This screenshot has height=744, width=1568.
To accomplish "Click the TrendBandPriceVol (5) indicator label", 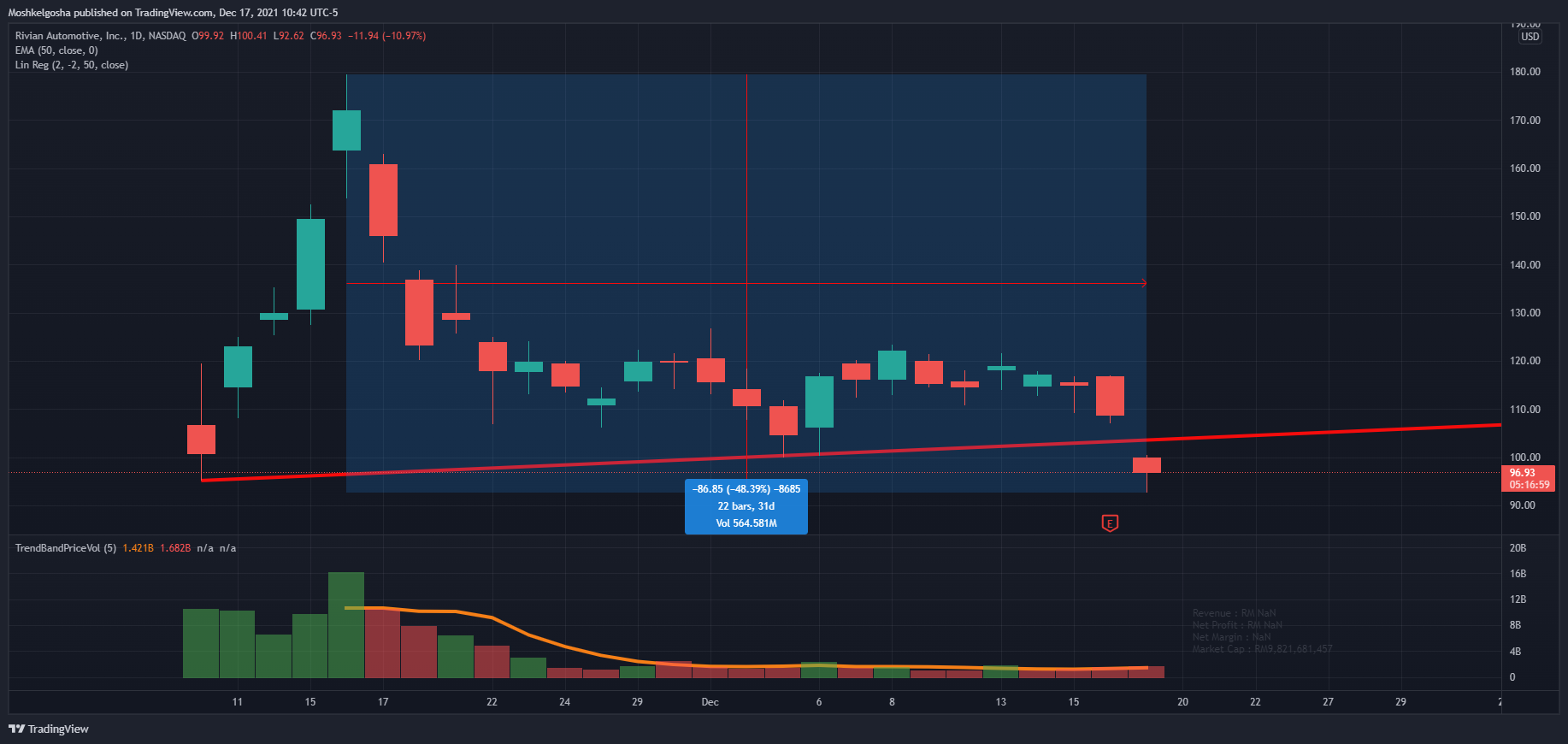I will 66,548.
